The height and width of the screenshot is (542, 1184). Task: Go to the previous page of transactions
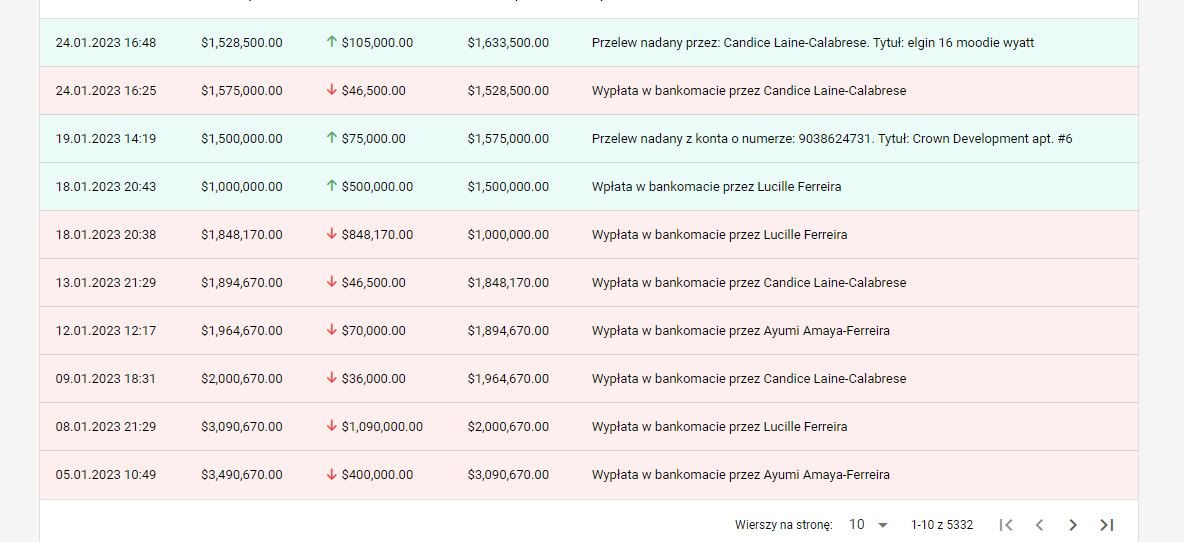pyautogui.click(x=1039, y=525)
